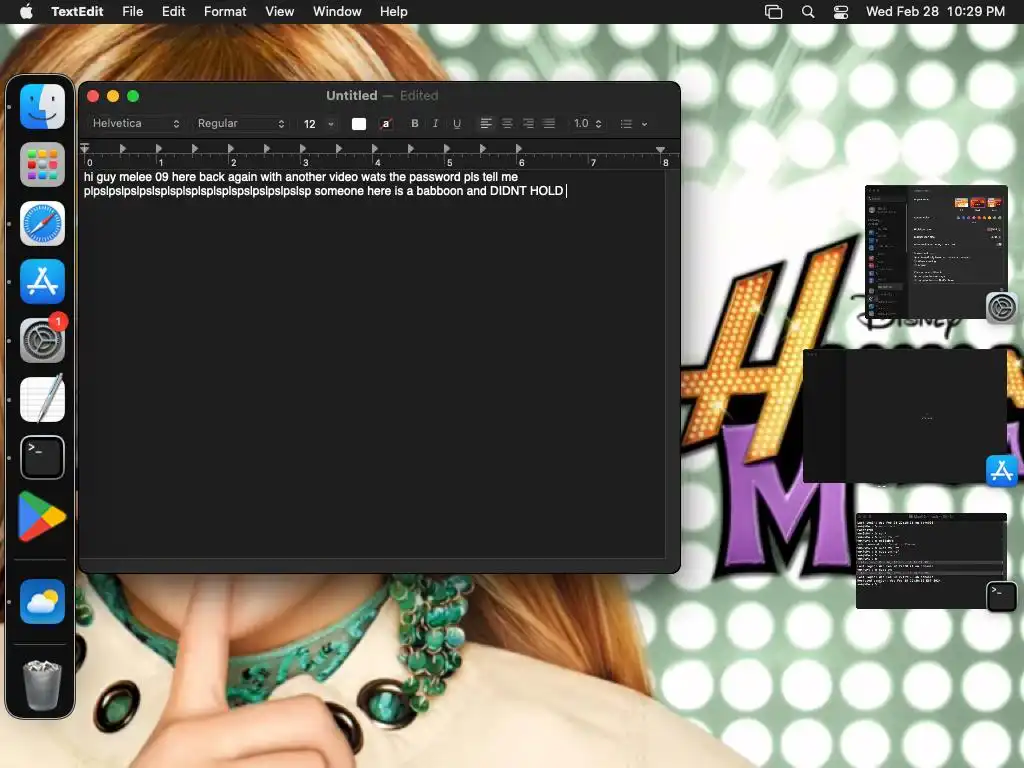Image resolution: width=1024 pixels, height=768 pixels.
Task: Center align the text
Action: (507, 123)
